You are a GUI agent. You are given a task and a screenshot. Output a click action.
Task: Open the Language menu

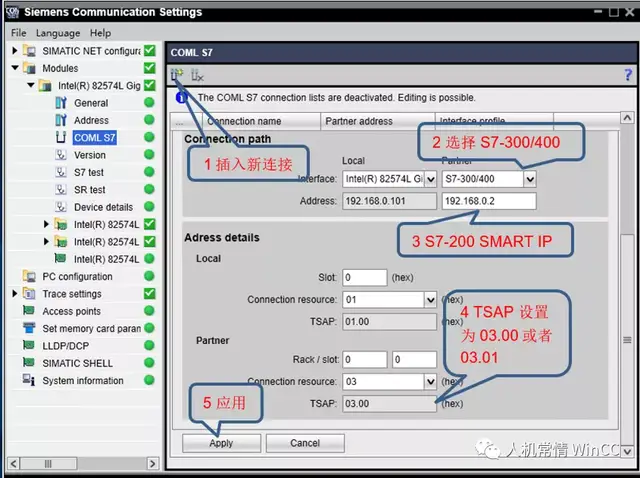coord(58,33)
